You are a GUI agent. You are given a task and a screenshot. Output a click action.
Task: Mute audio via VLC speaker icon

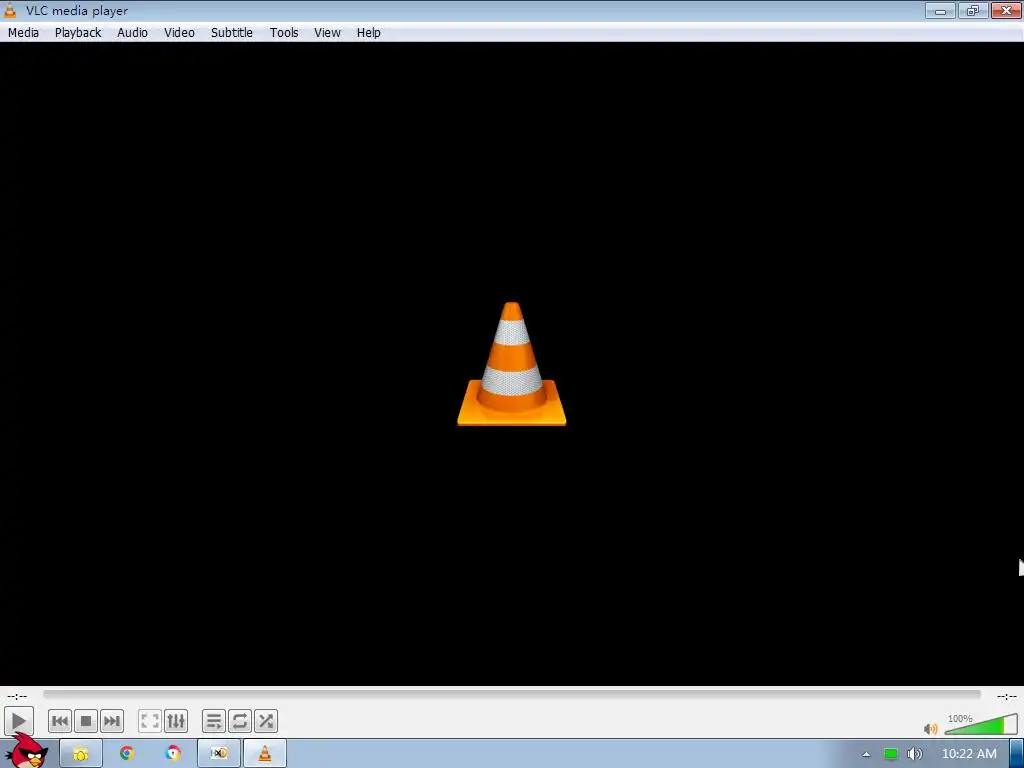point(931,728)
